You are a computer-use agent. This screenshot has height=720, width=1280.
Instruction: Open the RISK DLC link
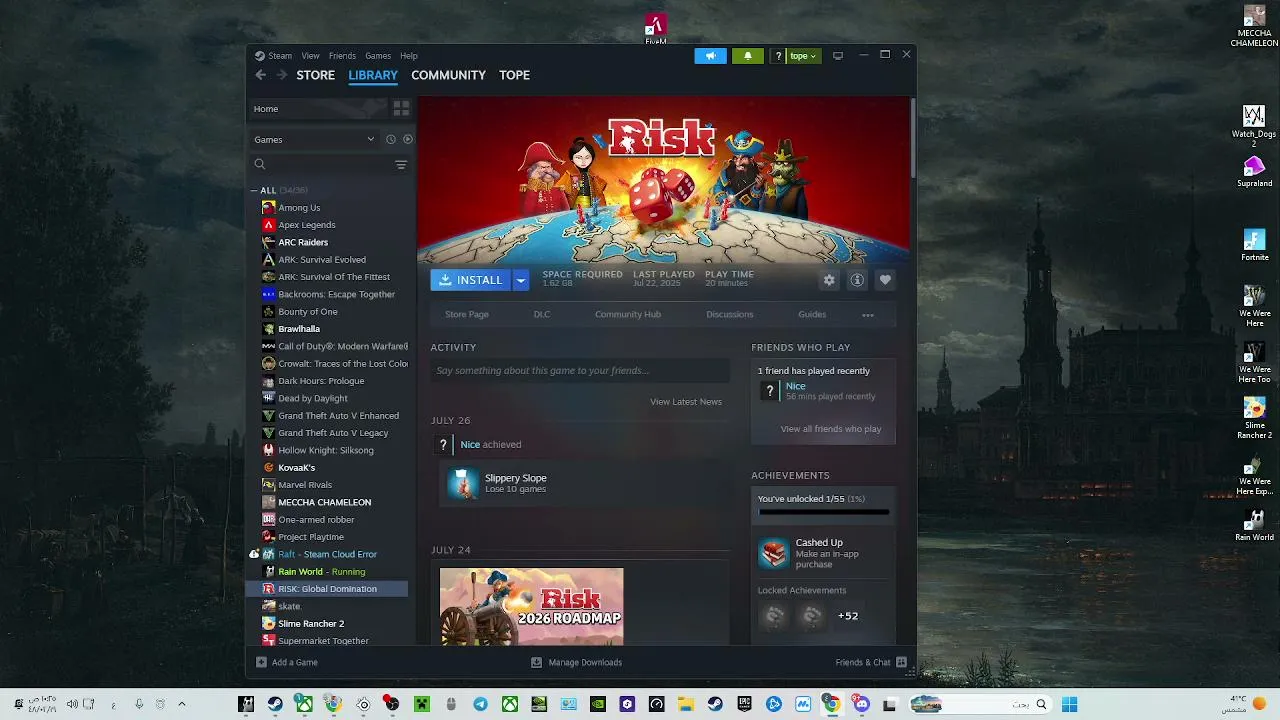coord(542,315)
